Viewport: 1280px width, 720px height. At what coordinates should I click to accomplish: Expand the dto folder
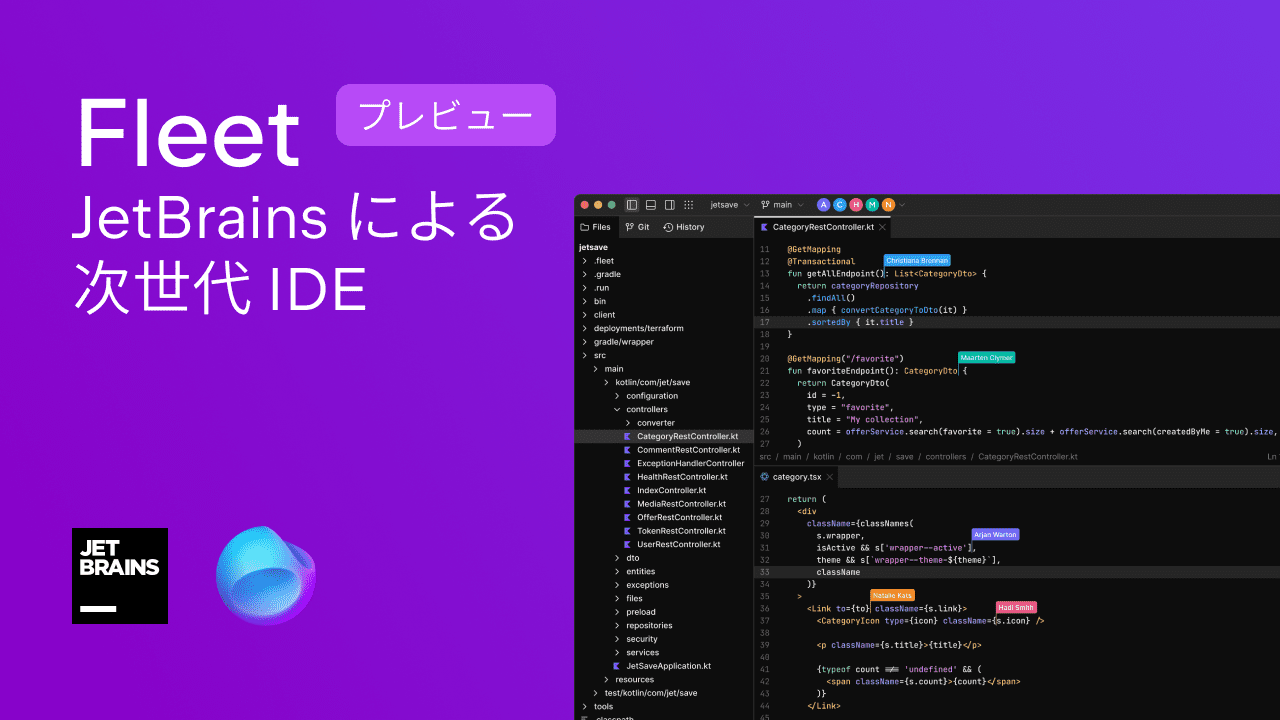(618, 558)
